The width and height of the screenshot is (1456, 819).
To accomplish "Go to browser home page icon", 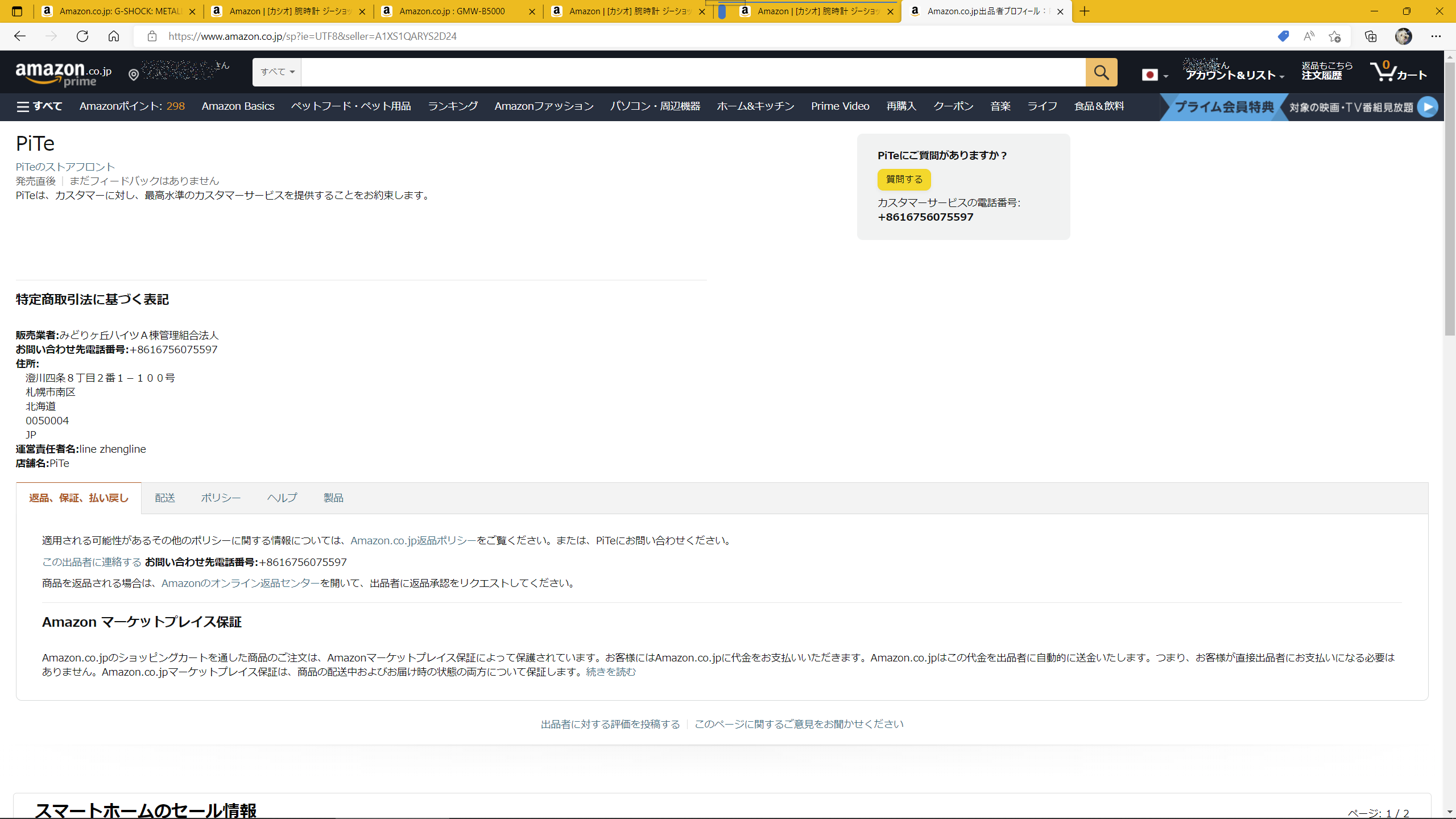I will tap(114, 36).
